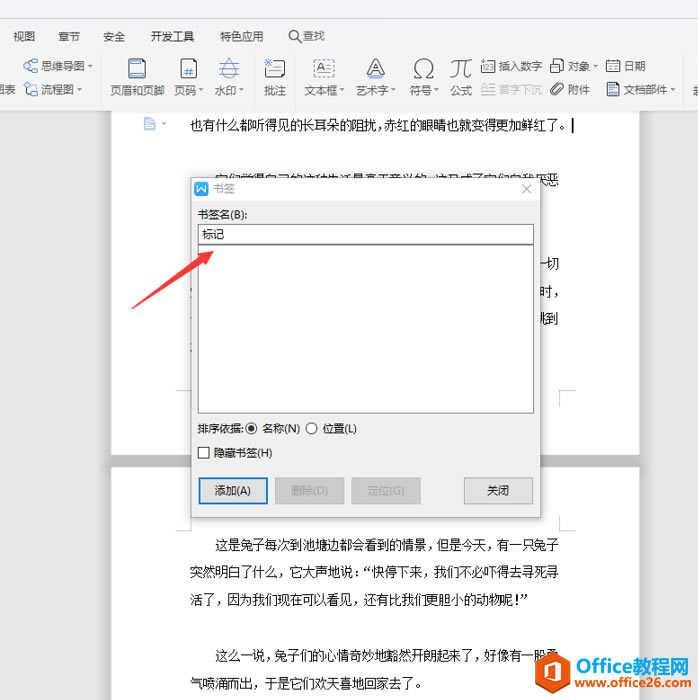Click the 查找 search magnifier icon
Screen dimensions: 698x700
point(295,36)
